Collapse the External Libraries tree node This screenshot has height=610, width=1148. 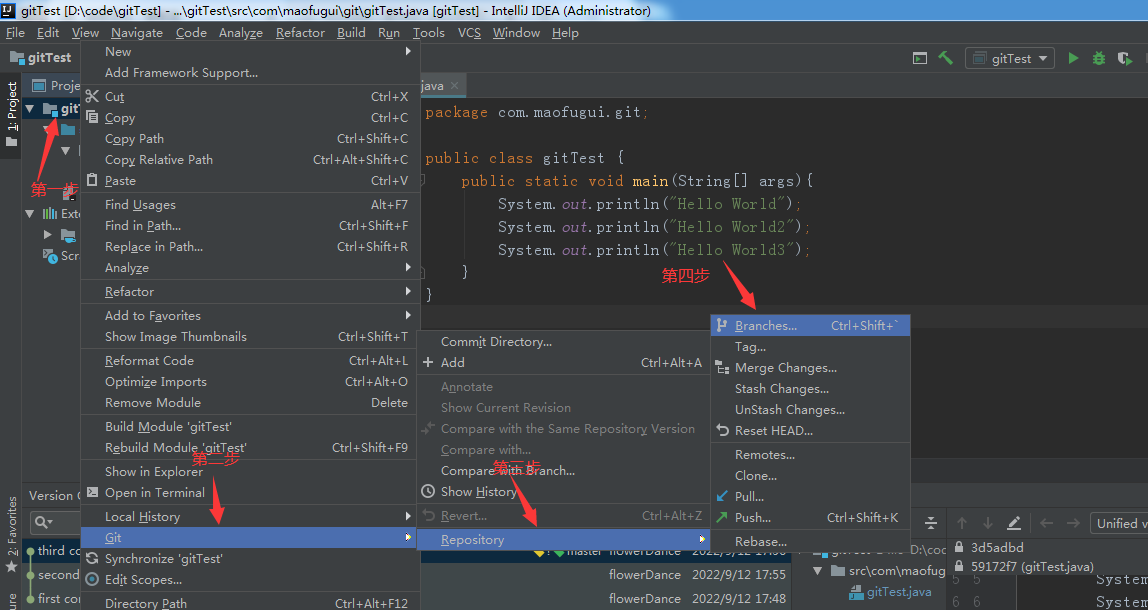(30, 214)
